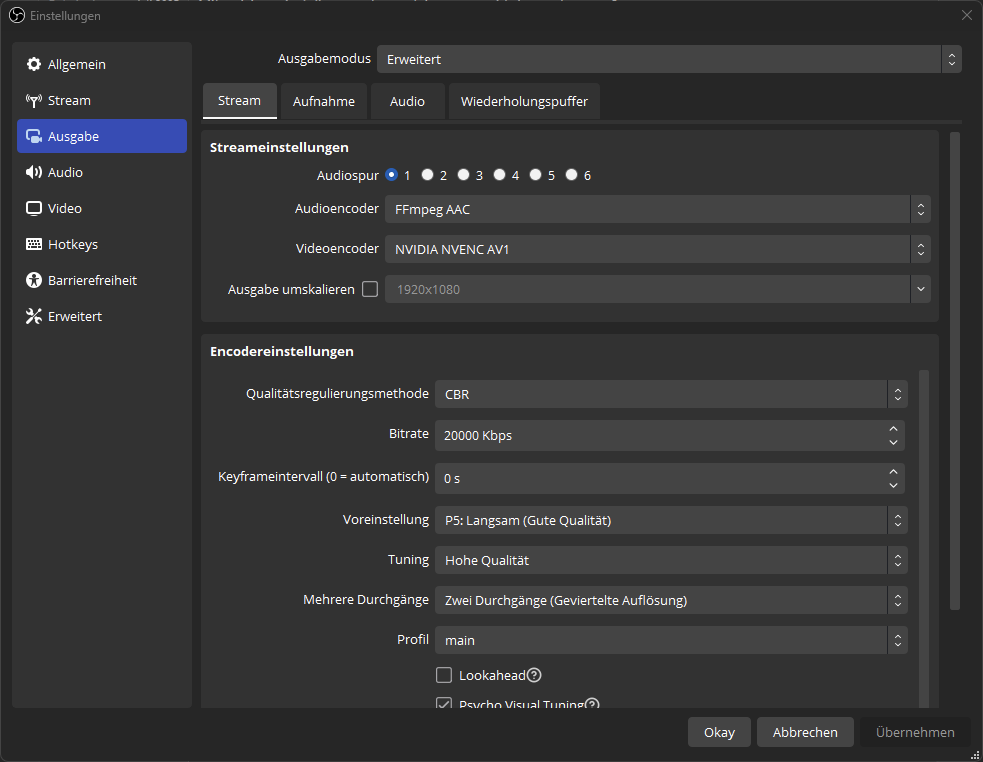
Task: Click the Abbrechen button
Action: pos(805,732)
